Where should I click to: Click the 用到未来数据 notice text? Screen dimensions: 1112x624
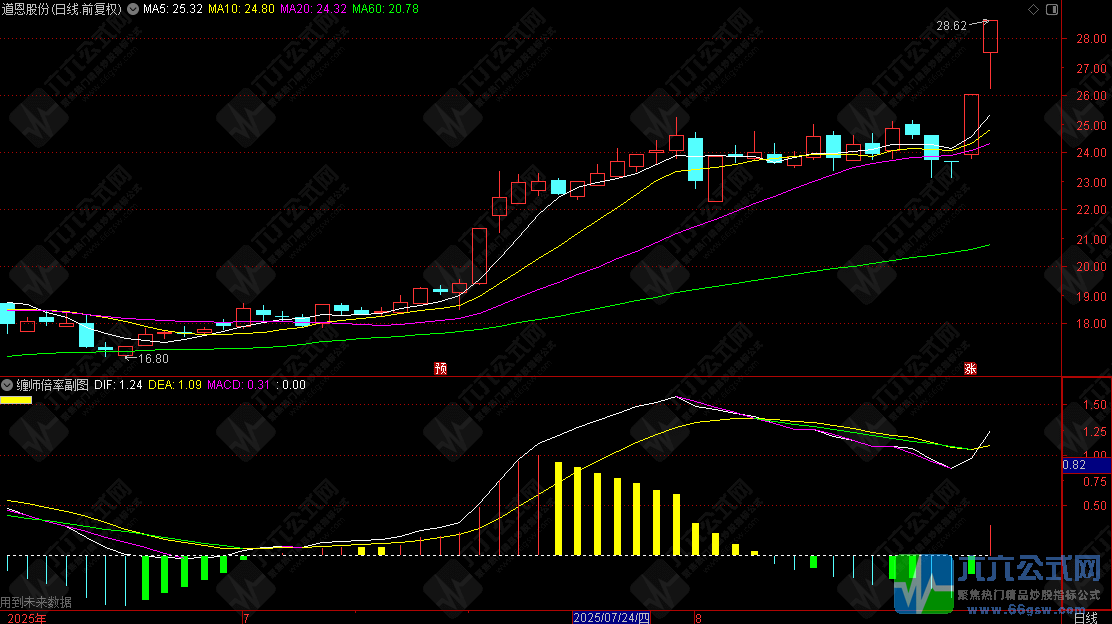click(x=36, y=602)
